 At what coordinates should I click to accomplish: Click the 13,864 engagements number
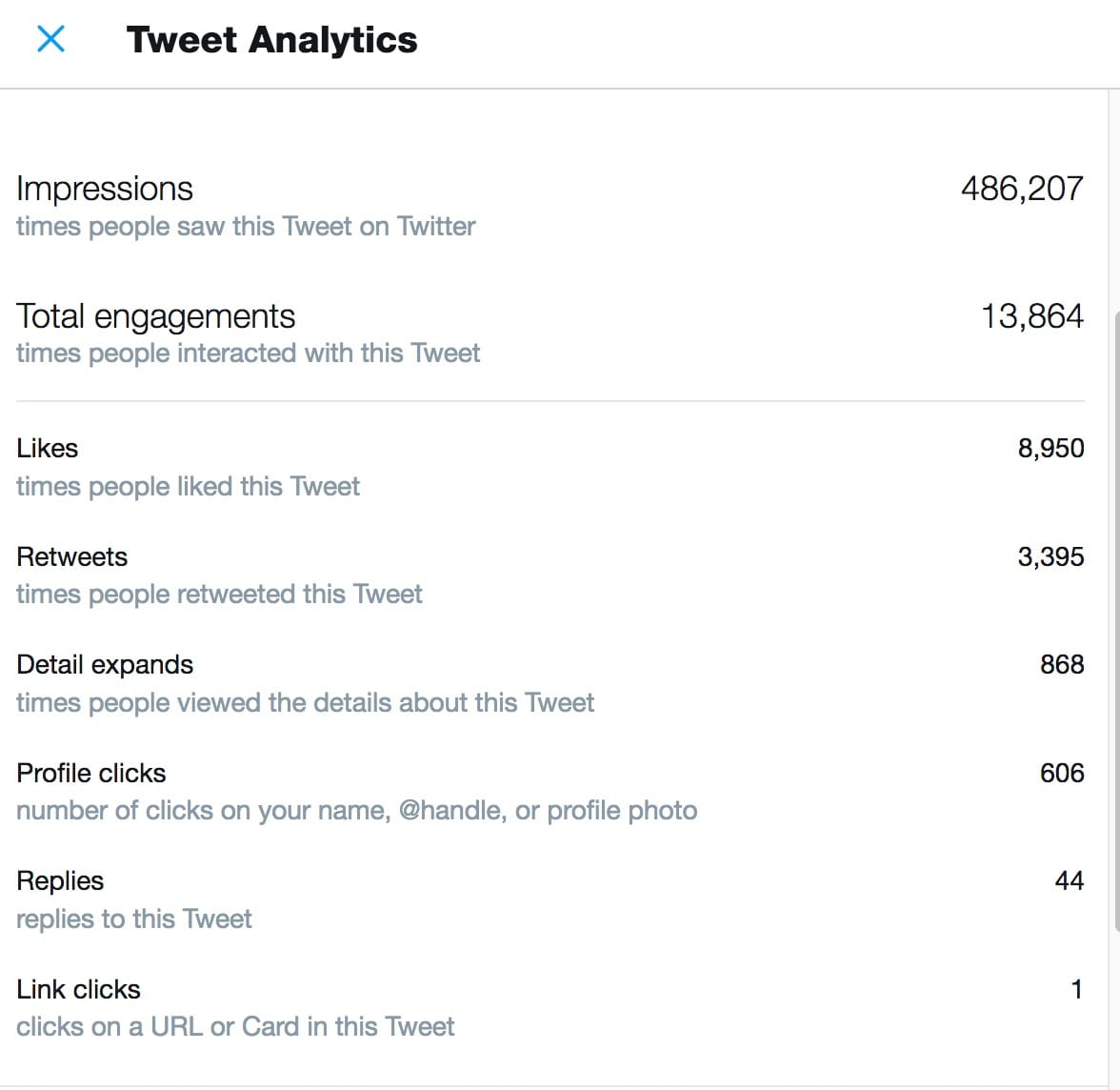point(1032,316)
